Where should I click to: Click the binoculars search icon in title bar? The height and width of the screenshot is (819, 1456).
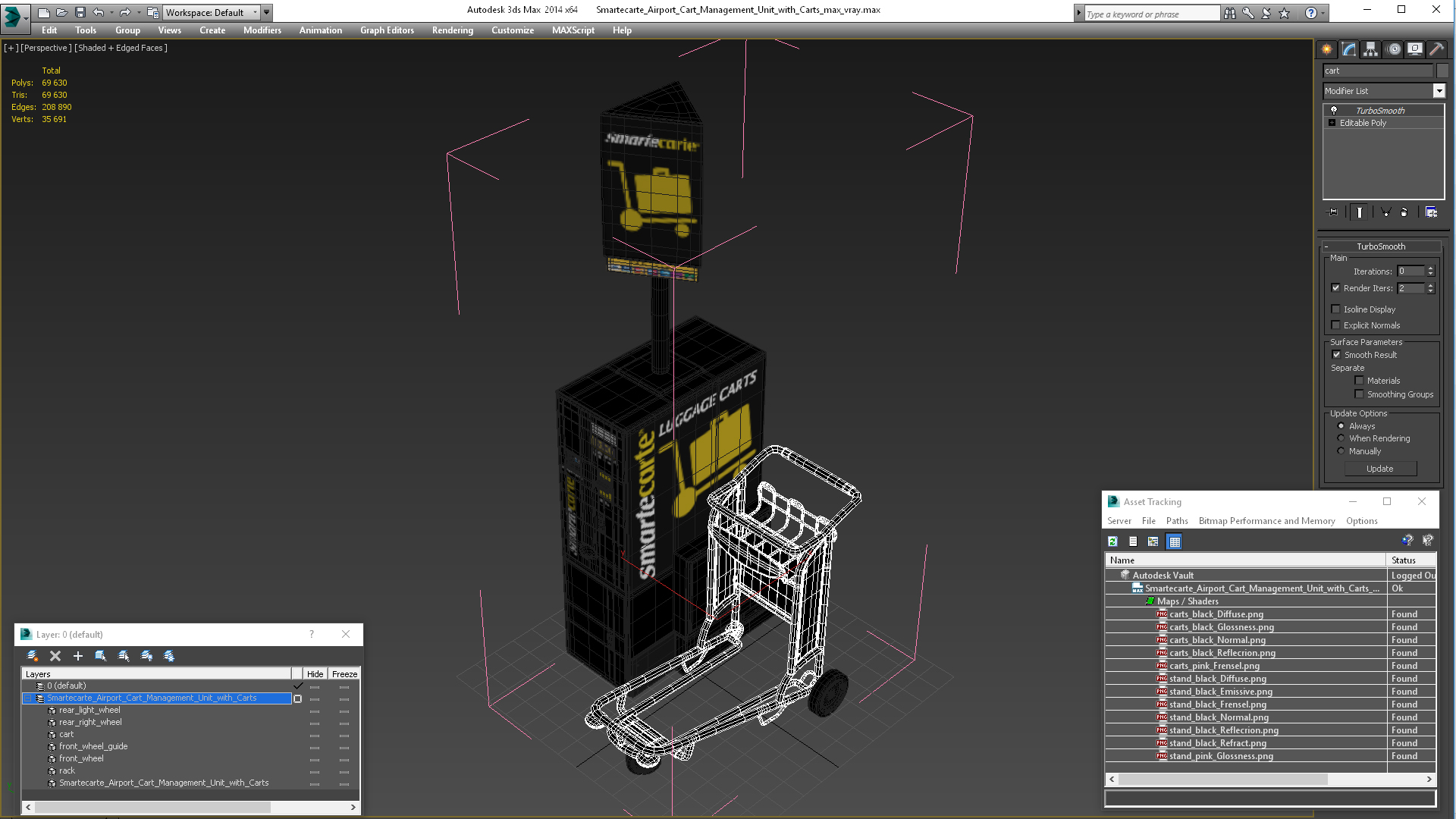pos(1229,13)
